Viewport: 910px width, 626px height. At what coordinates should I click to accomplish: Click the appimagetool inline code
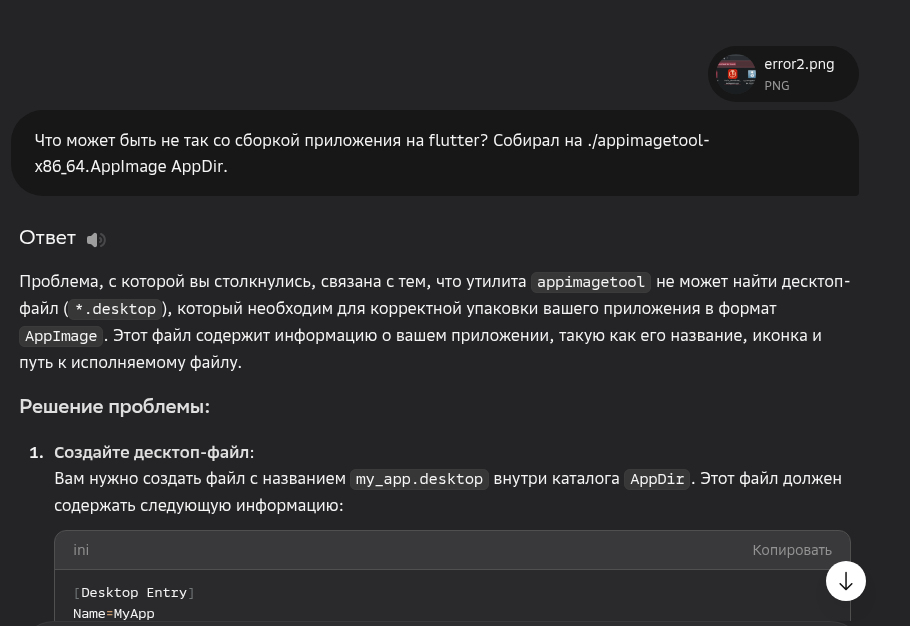(591, 282)
